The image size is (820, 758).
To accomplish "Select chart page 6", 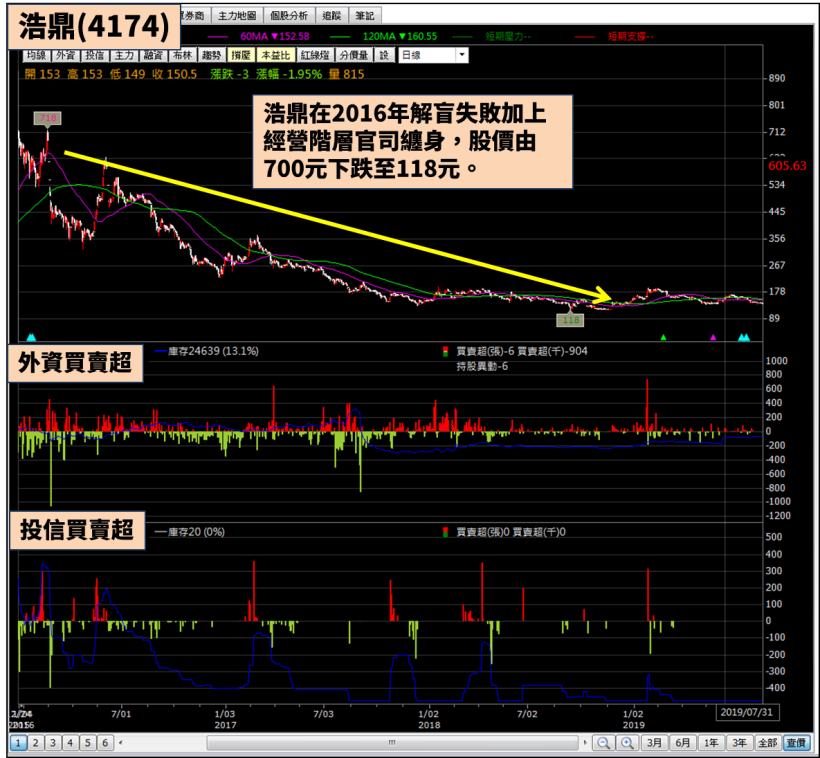I will click(x=105, y=743).
